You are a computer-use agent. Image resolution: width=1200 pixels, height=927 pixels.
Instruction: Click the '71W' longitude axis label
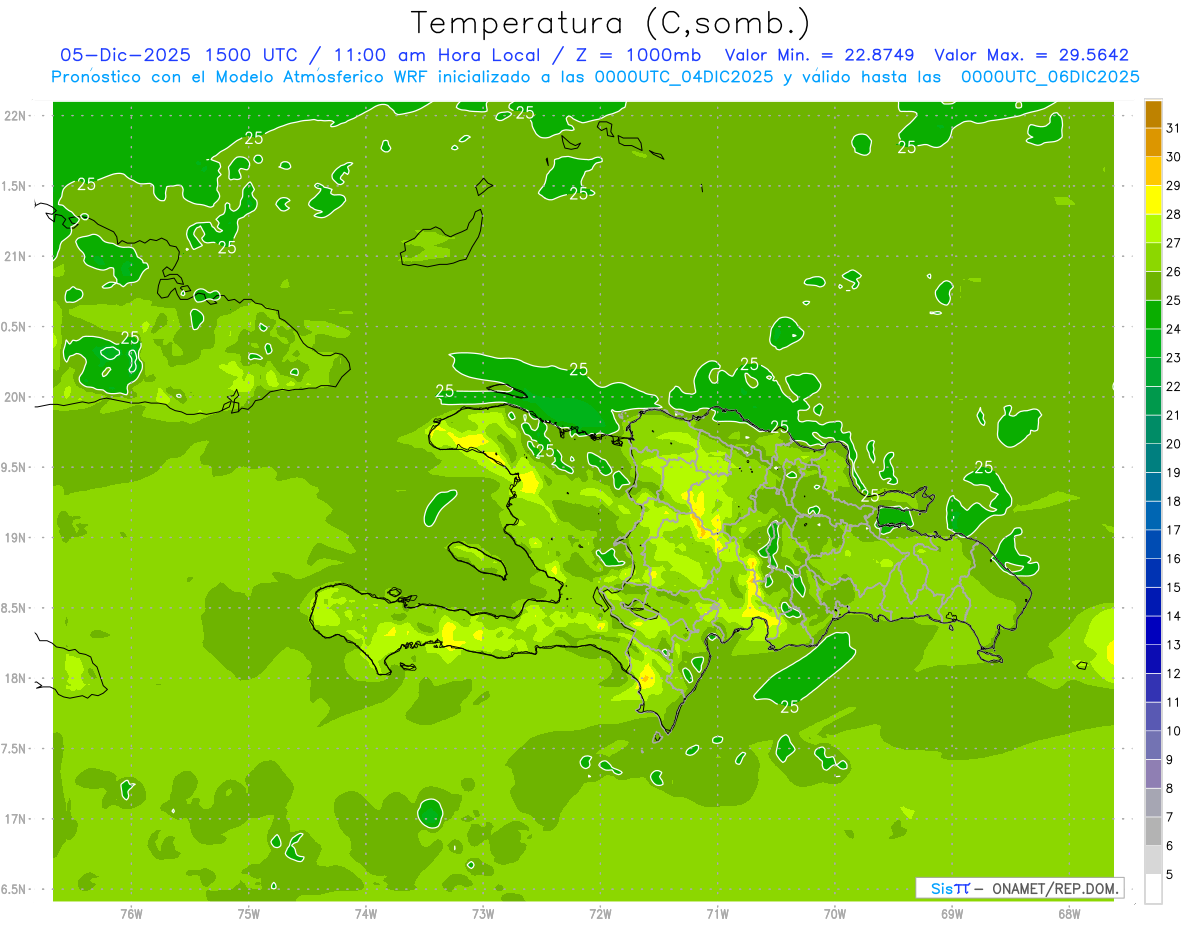tap(717, 913)
